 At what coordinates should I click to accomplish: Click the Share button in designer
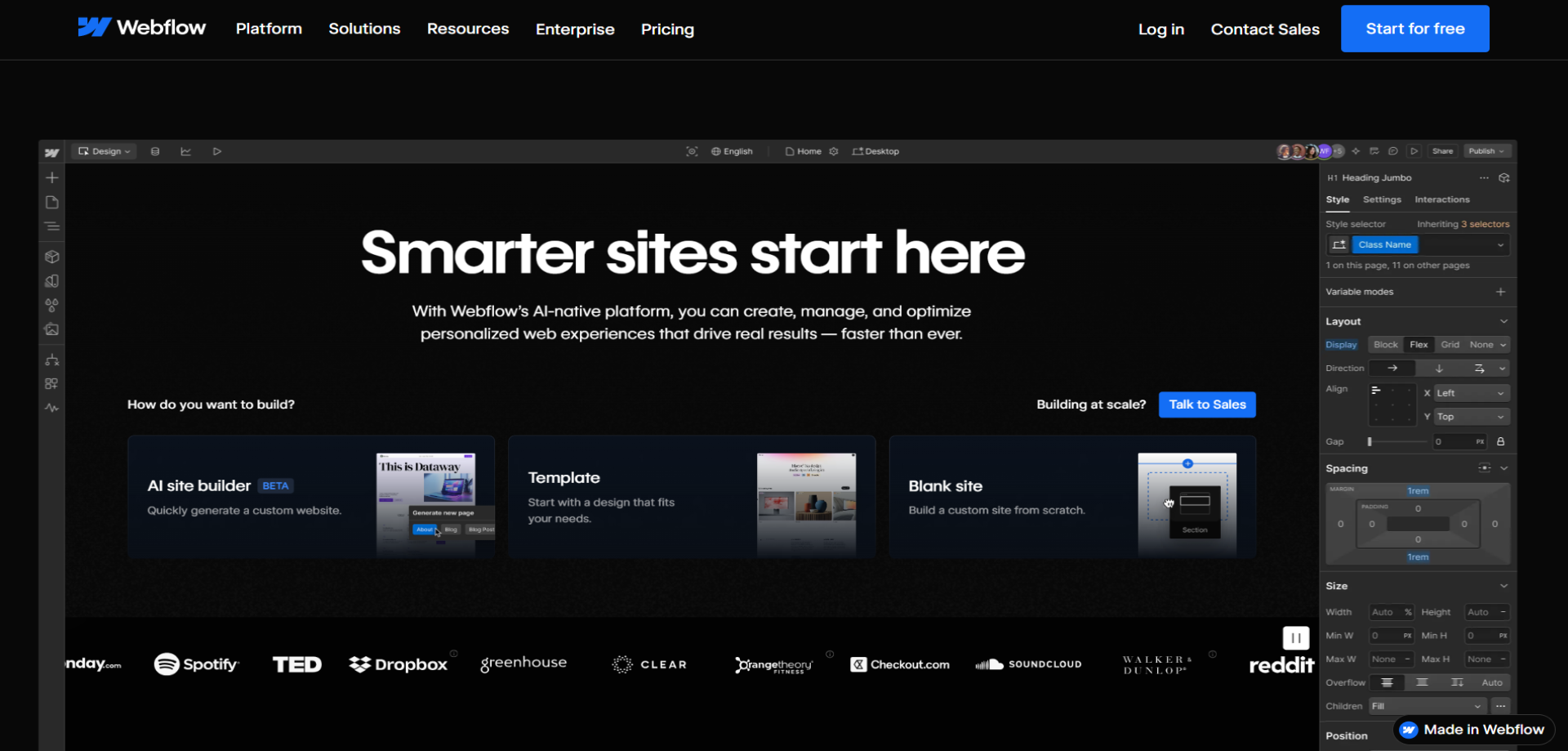click(1442, 151)
